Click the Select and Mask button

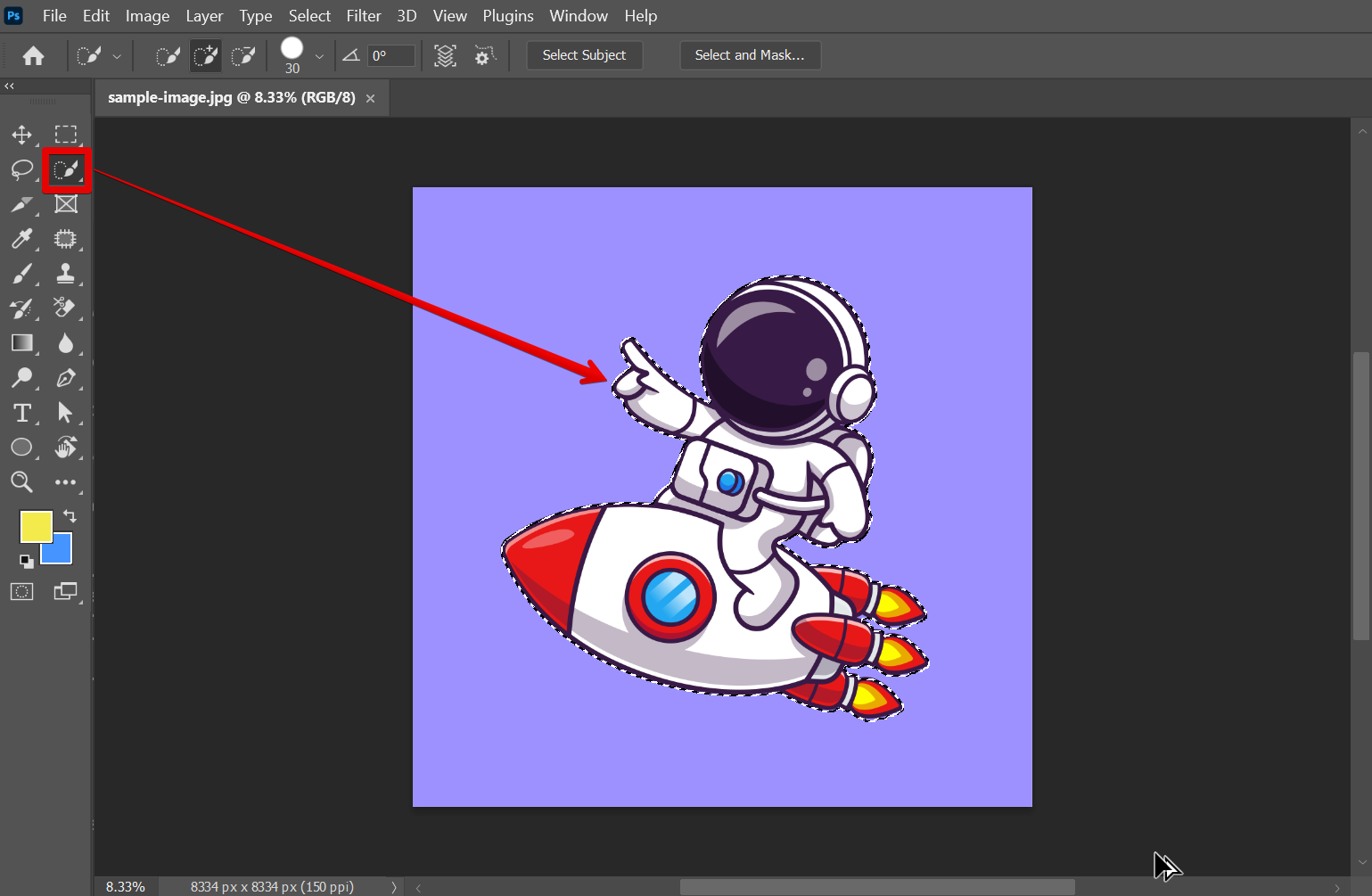pyautogui.click(x=749, y=55)
